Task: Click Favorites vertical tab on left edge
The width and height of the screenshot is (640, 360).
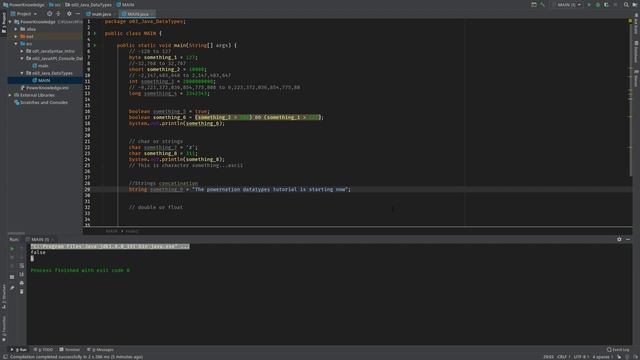Action: pos(4,329)
